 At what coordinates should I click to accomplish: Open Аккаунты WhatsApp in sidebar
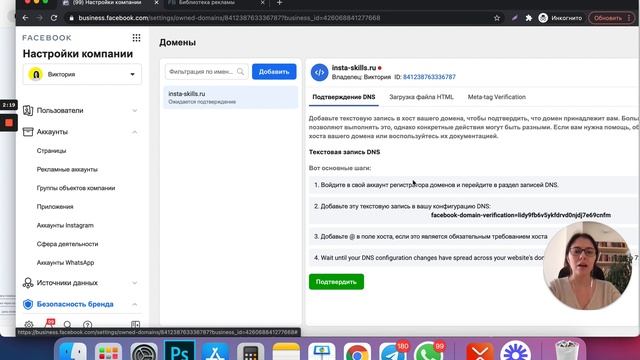point(65,262)
